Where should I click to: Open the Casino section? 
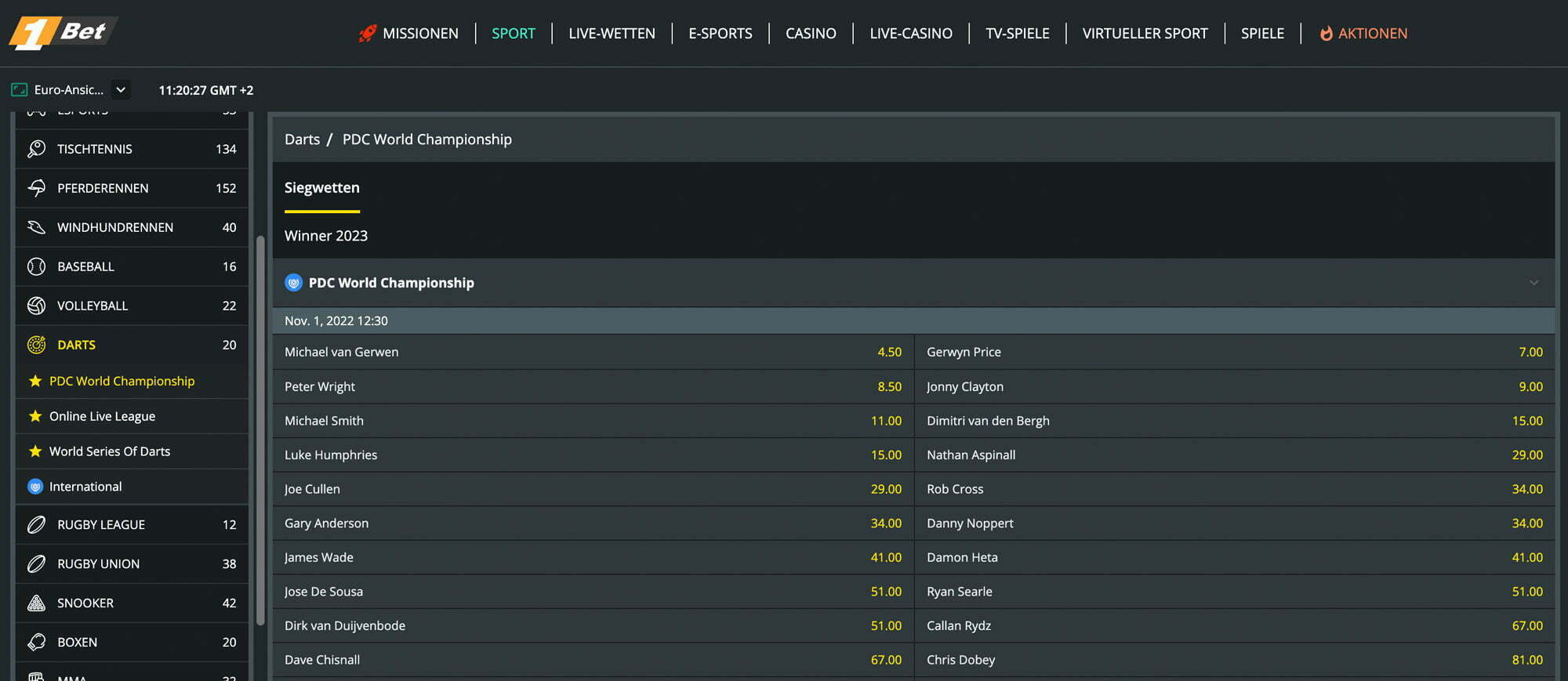click(811, 33)
